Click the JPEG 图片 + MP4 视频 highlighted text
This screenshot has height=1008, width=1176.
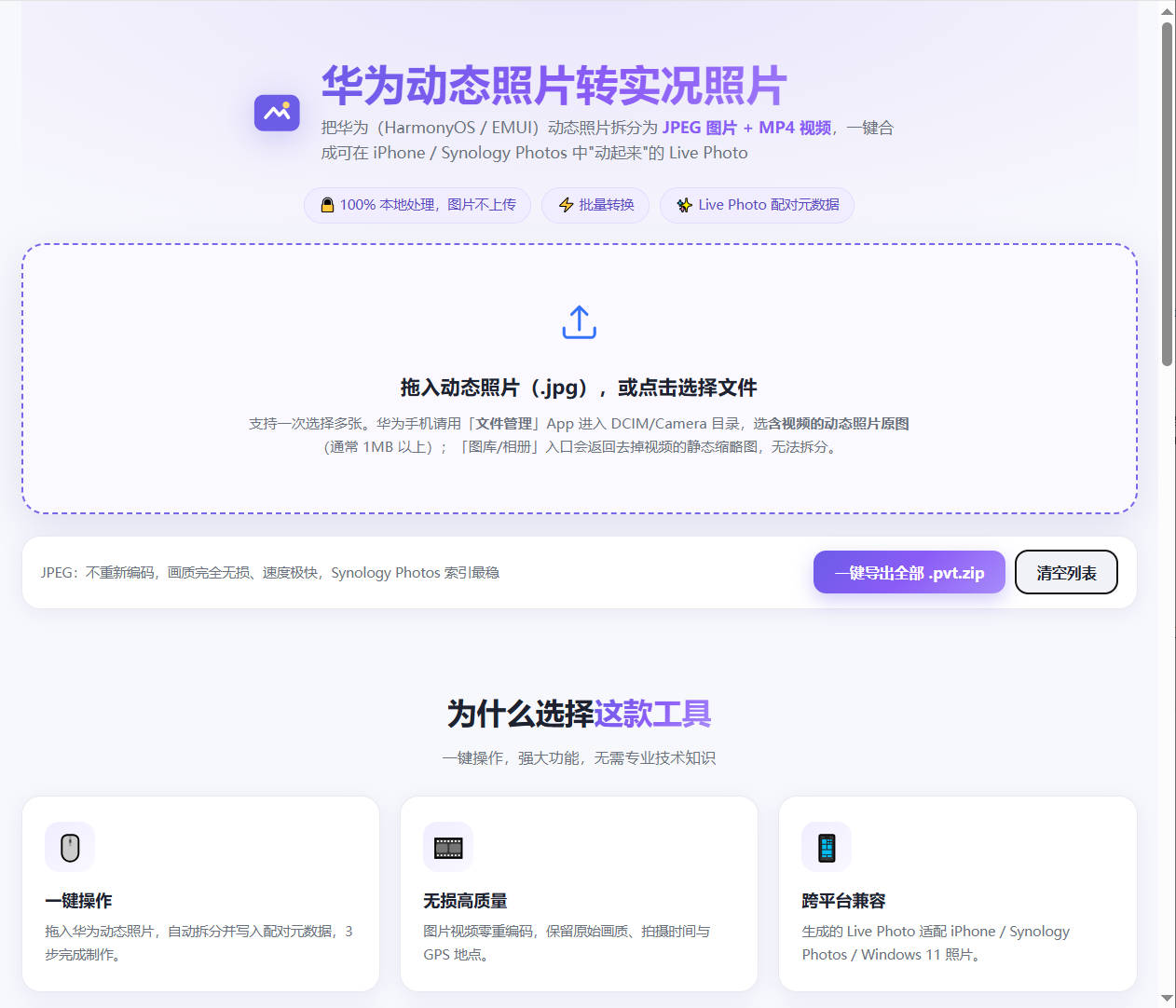click(x=746, y=128)
